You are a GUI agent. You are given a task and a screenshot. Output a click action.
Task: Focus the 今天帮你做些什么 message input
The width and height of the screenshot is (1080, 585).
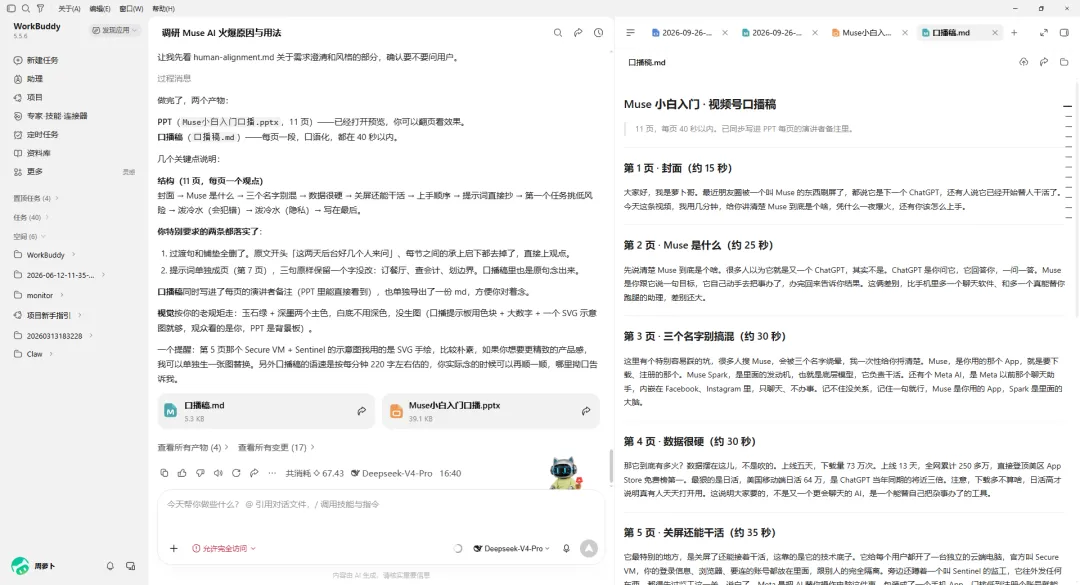click(x=381, y=504)
